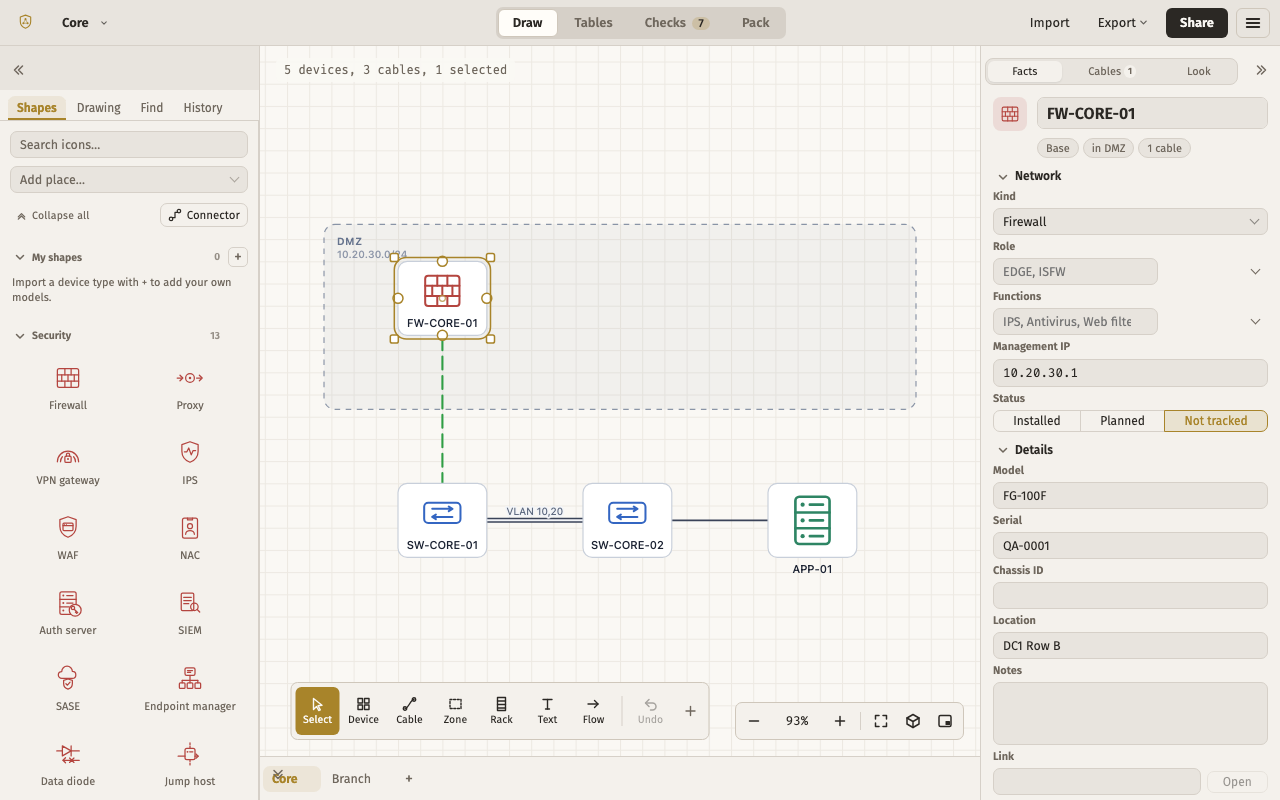Toggle the 3D cube view icon
Image resolution: width=1280 pixels, height=800 pixels.
tap(913, 721)
